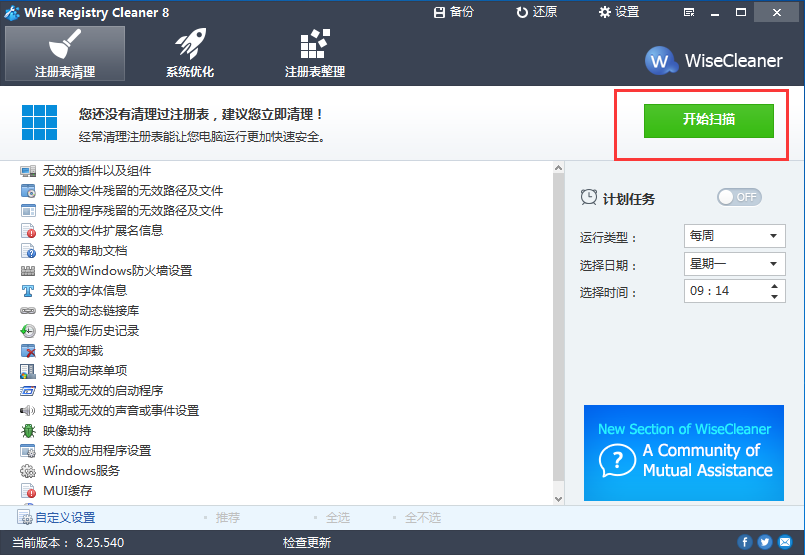The width and height of the screenshot is (805, 555).
Task: Click the 还原 restore button
Action: coord(536,12)
